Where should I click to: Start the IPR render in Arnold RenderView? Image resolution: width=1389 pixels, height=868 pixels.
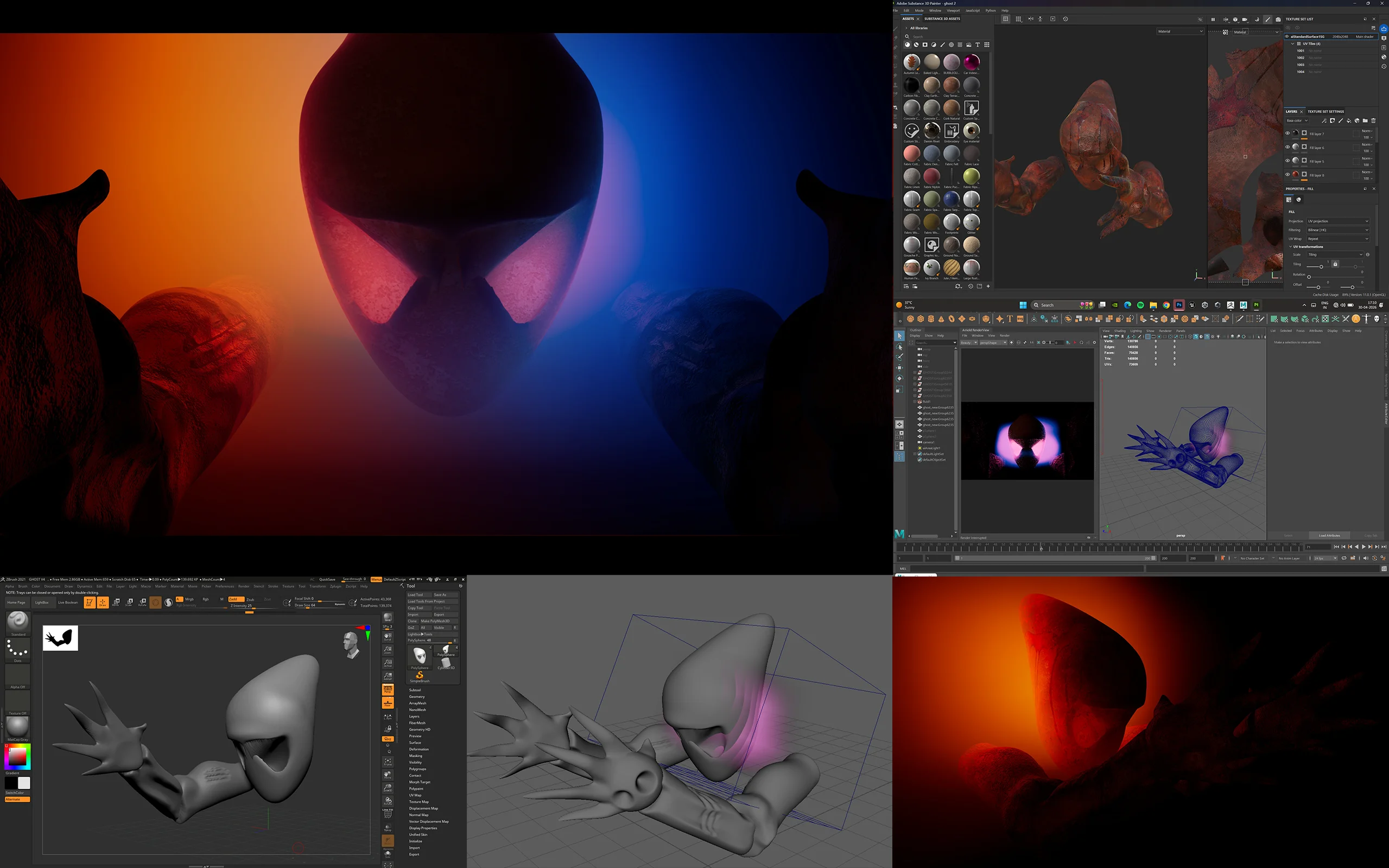point(1075,343)
